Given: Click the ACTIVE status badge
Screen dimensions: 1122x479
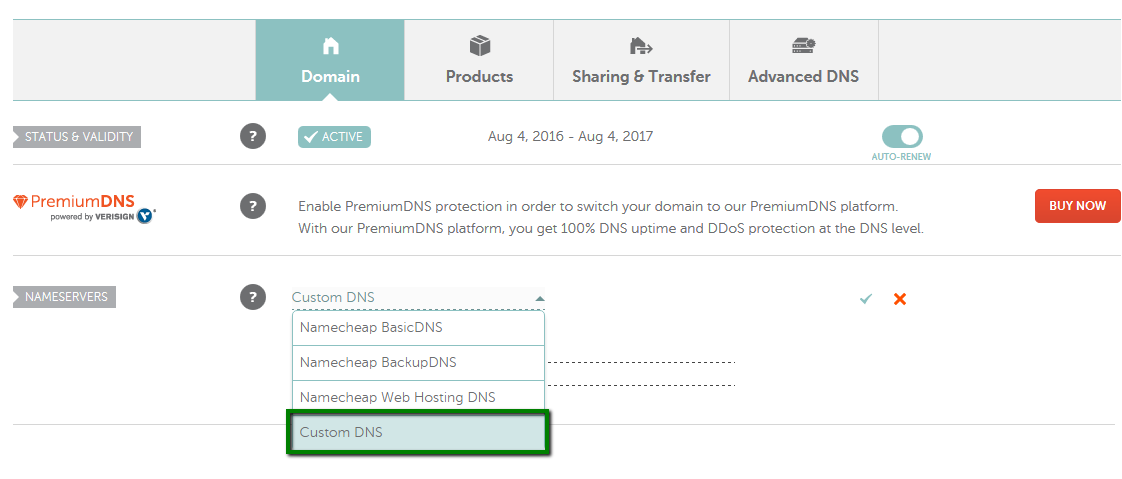Looking at the screenshot, I should coord(334,137).
